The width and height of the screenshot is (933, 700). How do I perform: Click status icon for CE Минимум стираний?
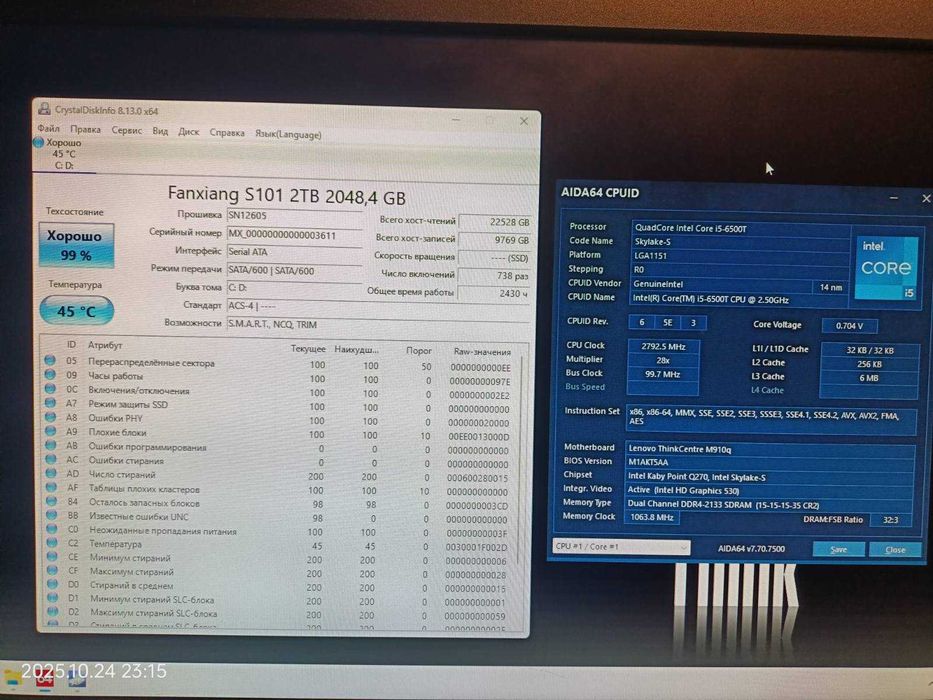52,557
